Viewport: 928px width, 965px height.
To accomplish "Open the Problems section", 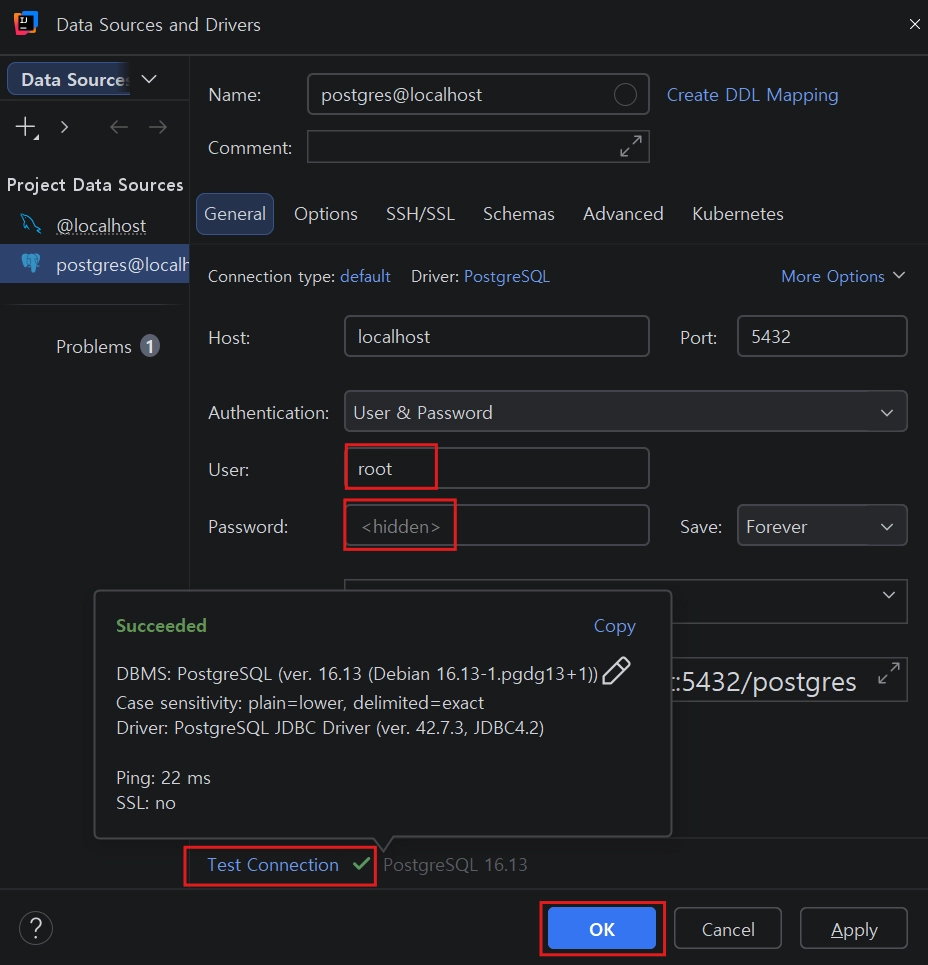I will pos(94,346).
